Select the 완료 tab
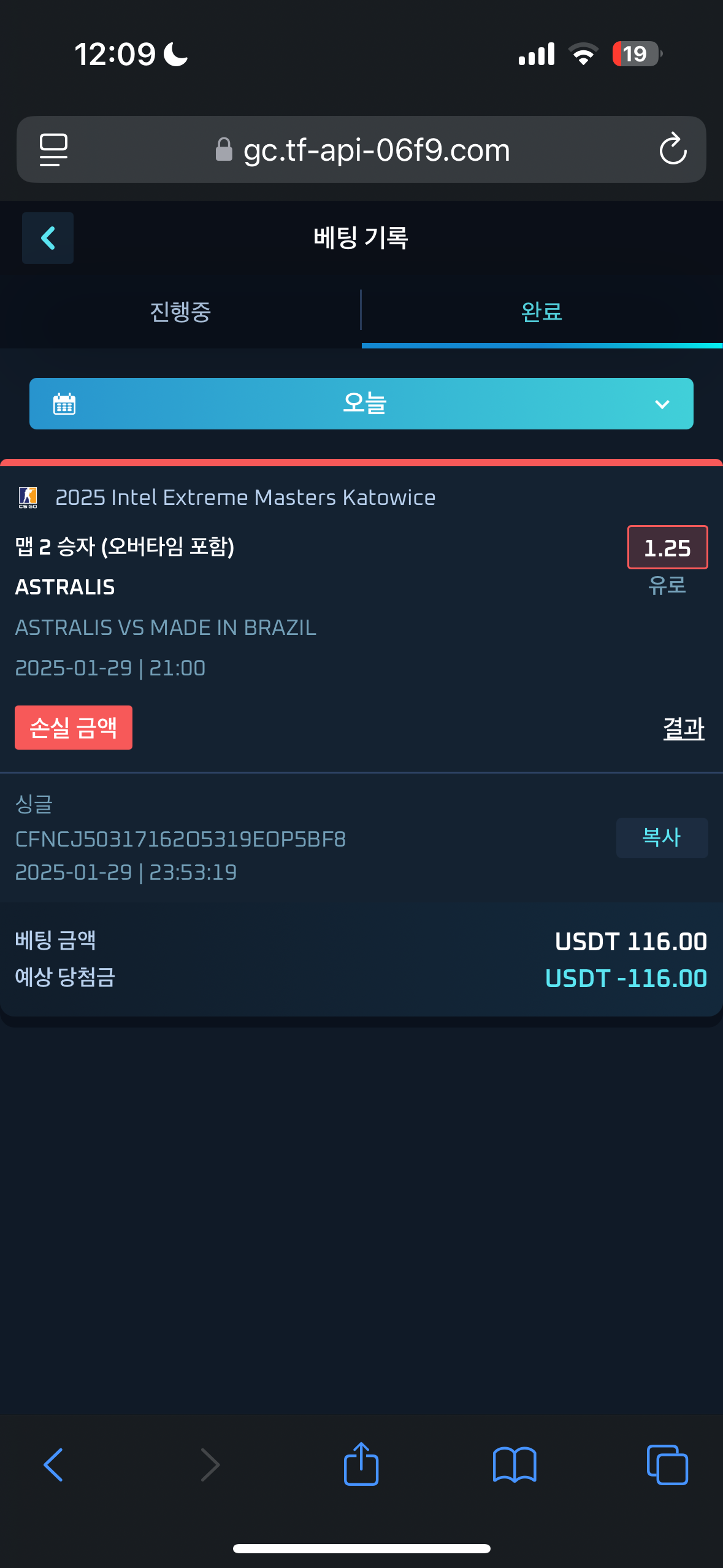The width and height of the screenshot is (723, 1568). click(x=541, y=312)
